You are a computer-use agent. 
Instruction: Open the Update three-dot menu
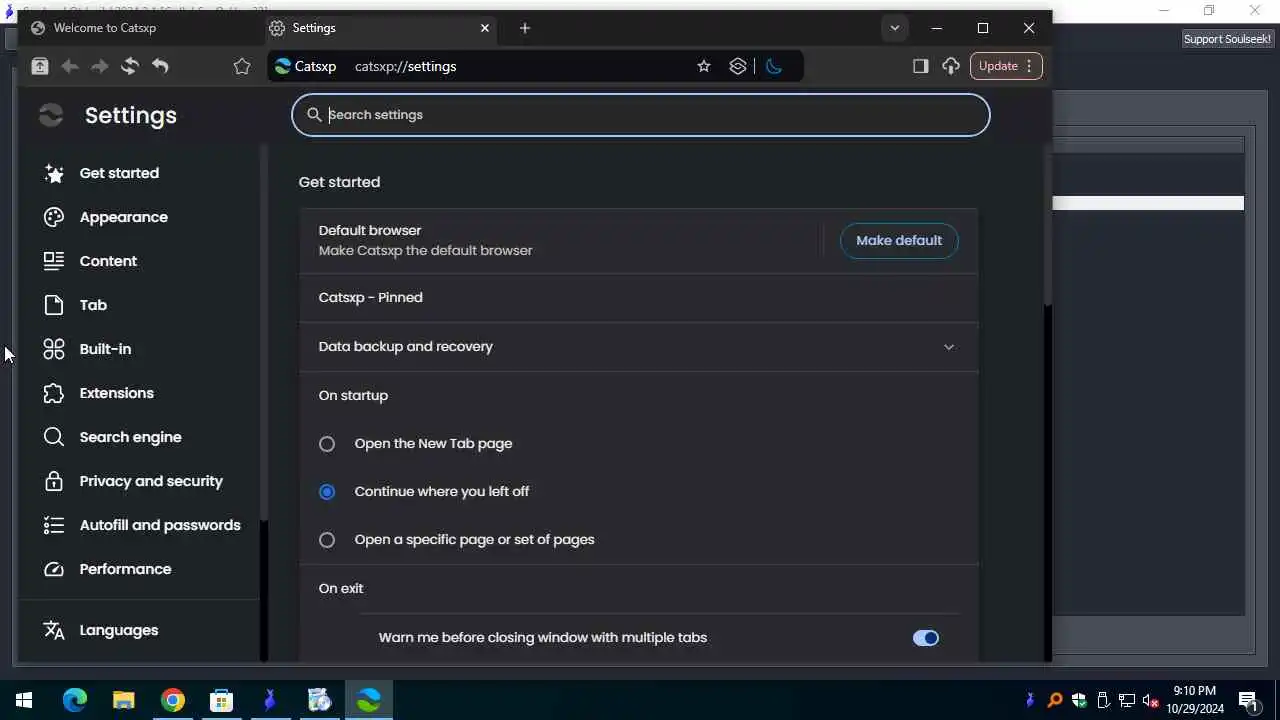[x=1029, y=66]
